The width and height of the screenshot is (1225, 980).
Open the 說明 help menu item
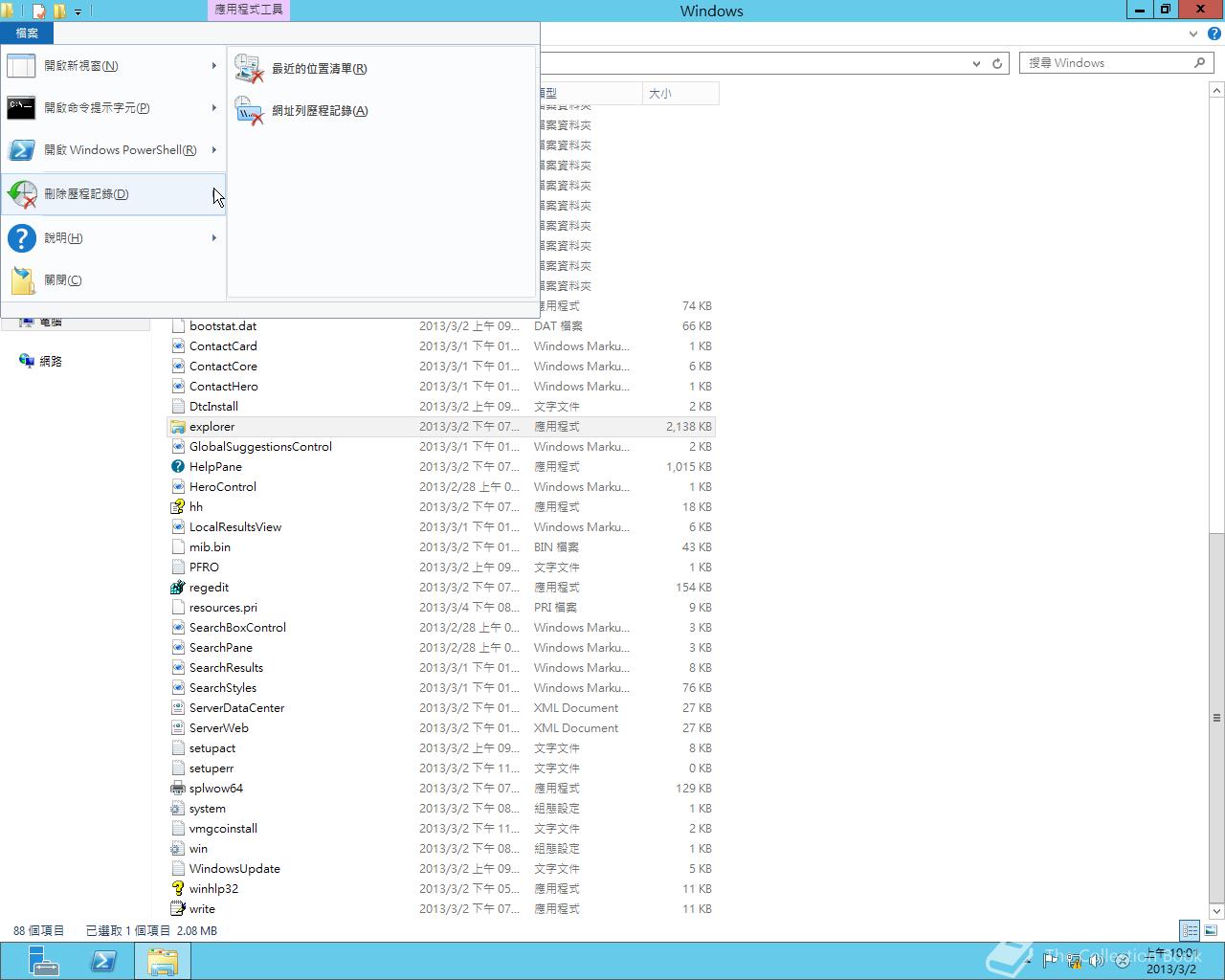(x=113, y=238)
